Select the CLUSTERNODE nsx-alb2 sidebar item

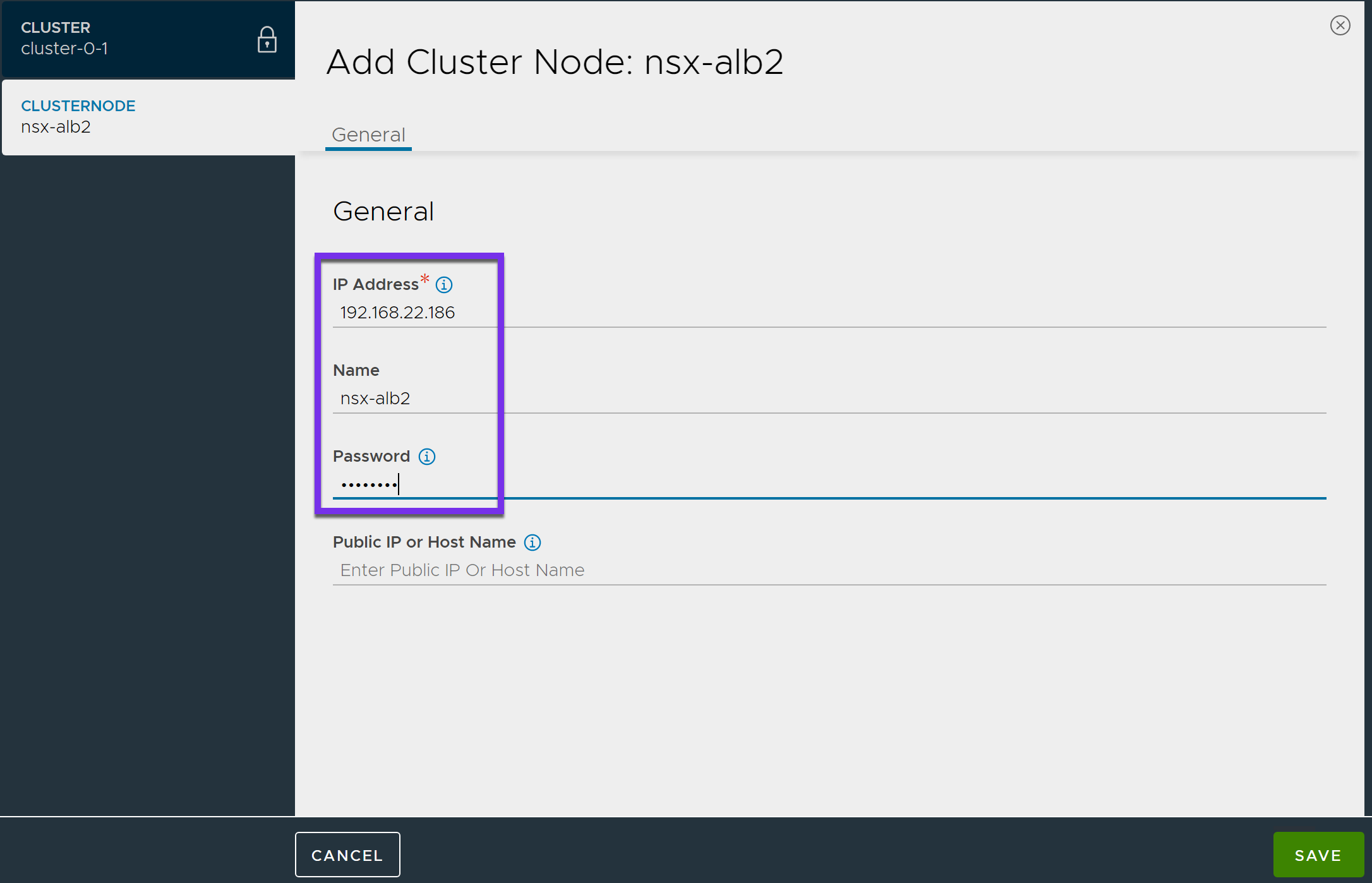point(126,117)
